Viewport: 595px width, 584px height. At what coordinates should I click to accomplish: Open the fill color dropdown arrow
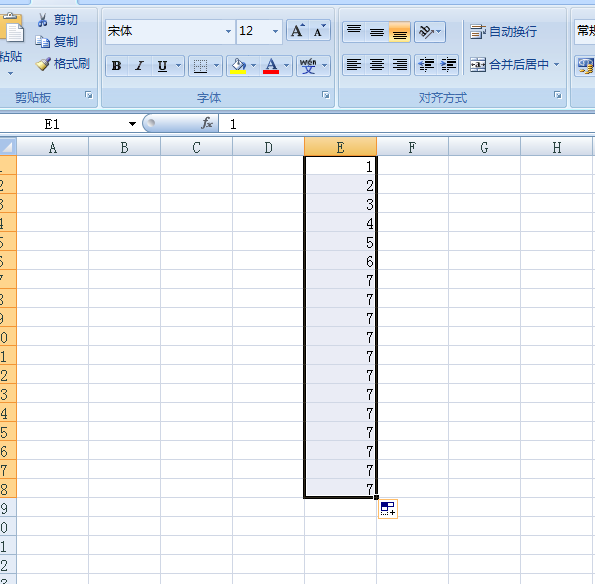pos(253,66)
